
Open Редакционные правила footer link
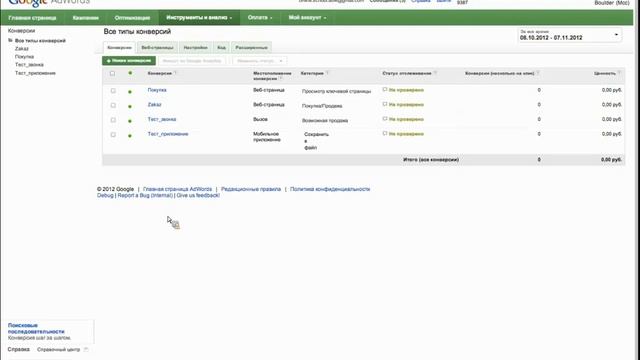pos(251,189)
